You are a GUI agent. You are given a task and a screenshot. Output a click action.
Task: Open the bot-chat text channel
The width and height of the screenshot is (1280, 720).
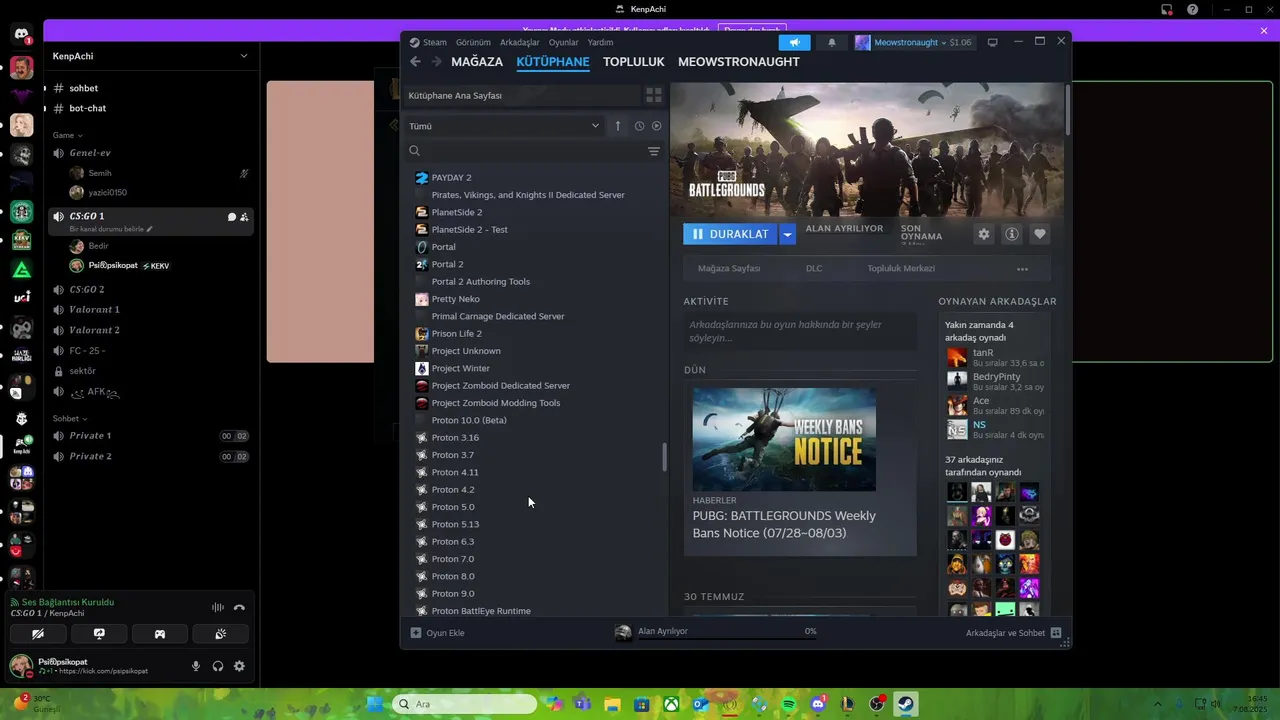point(88,108)
